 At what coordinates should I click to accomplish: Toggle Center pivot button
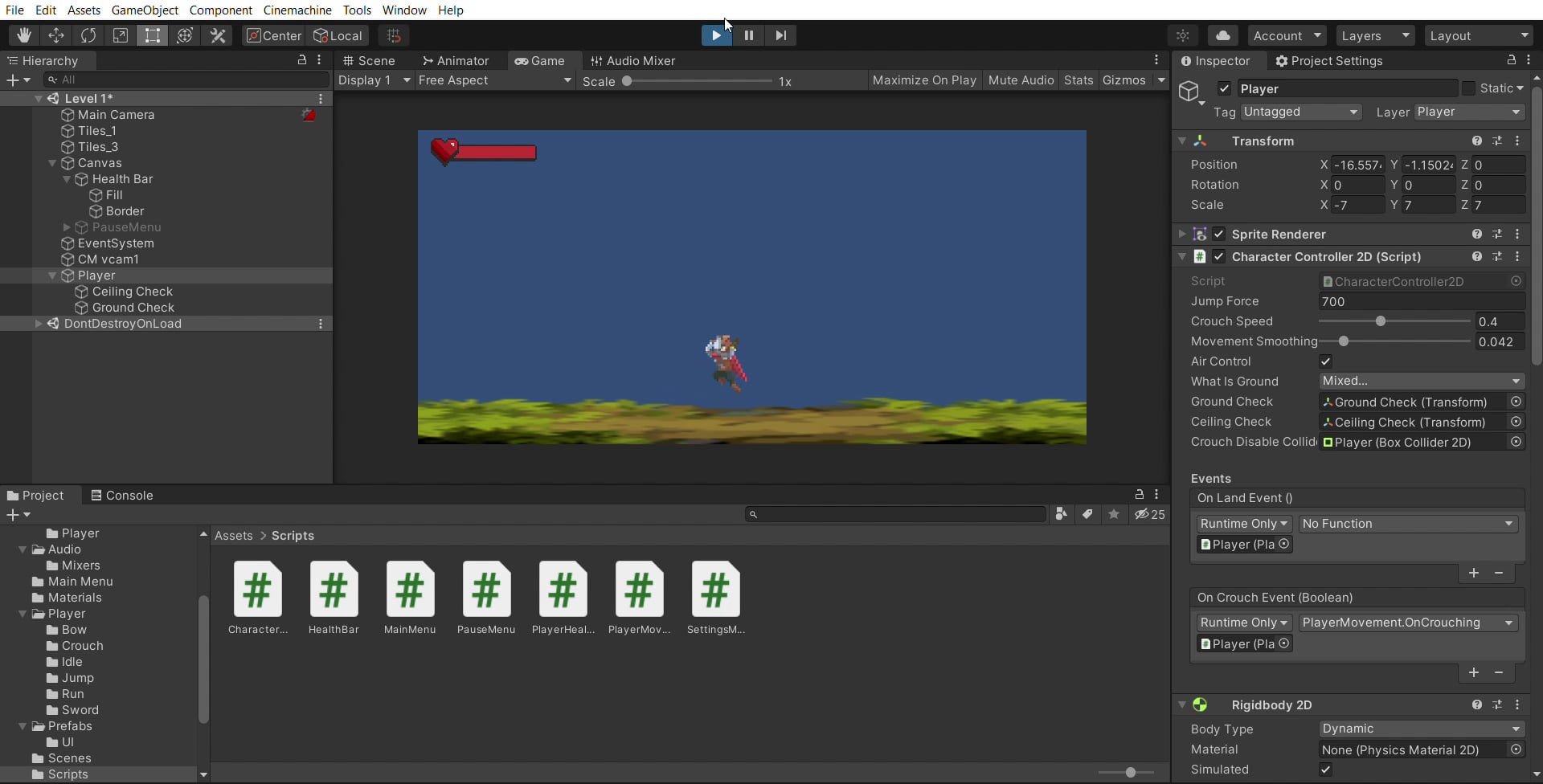click(273, 35)
